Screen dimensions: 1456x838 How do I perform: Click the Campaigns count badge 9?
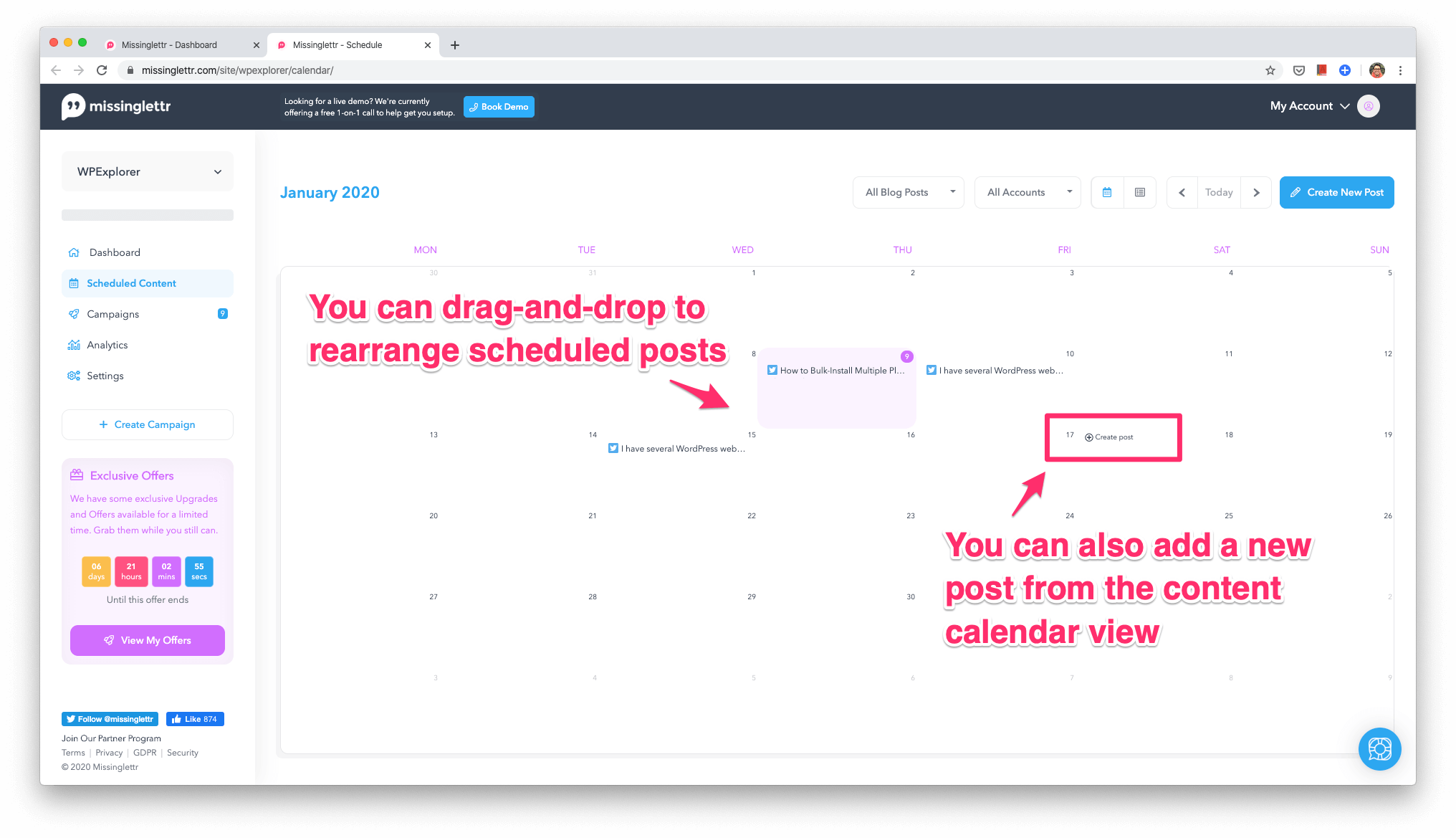(x=223, y=313)
